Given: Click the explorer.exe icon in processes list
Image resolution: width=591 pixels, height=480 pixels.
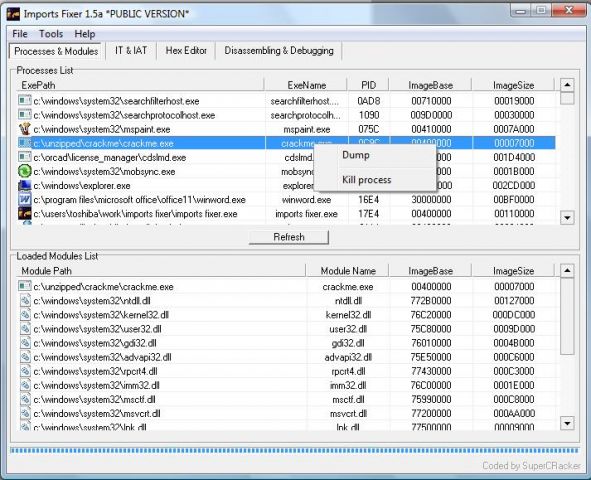Looking at the screenshot, I should click(x=24, y=185).
